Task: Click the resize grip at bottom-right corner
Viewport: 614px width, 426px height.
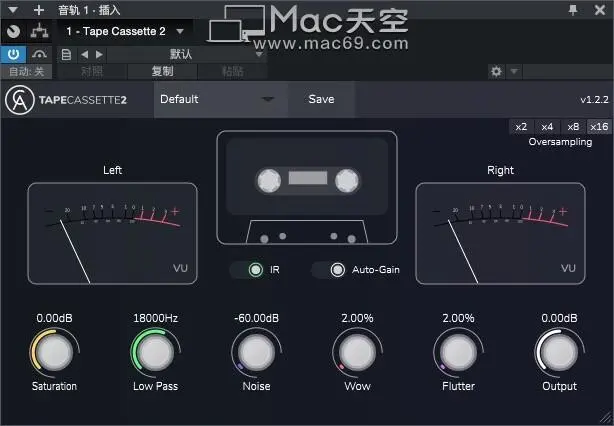Action: coord(605,417)
